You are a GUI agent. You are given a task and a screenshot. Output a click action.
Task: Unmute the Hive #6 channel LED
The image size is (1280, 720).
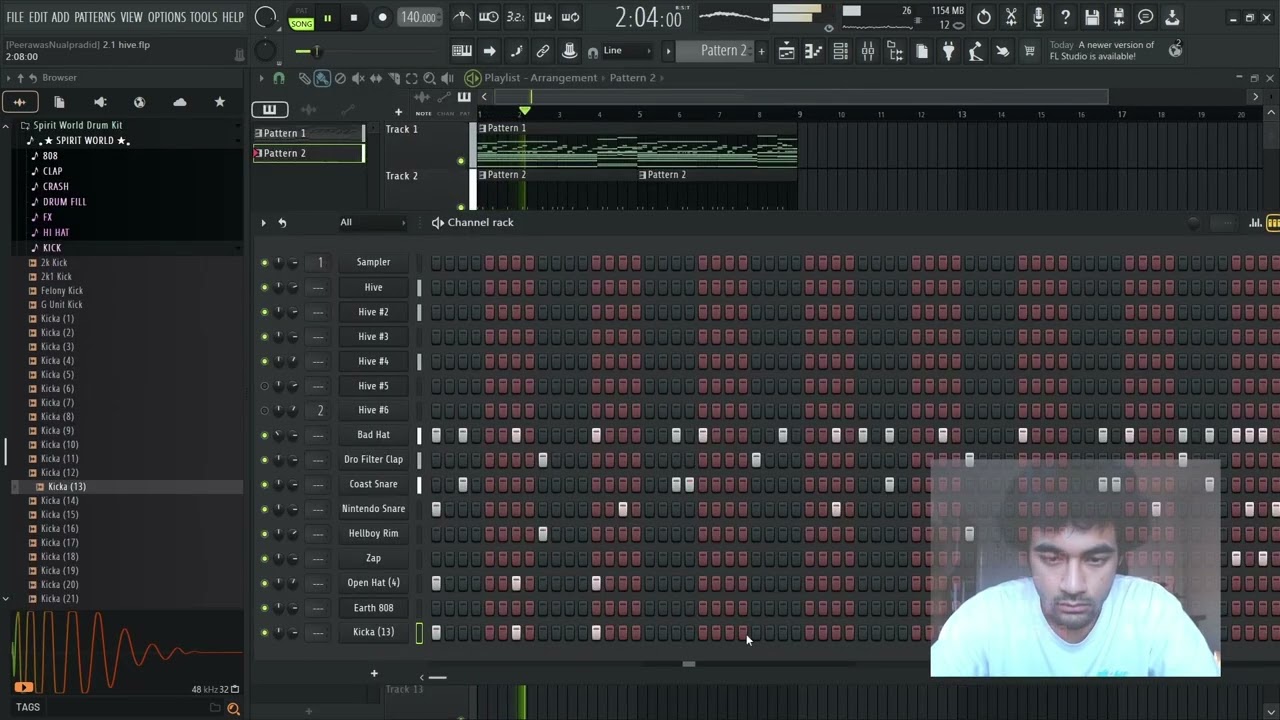point(264,411)
